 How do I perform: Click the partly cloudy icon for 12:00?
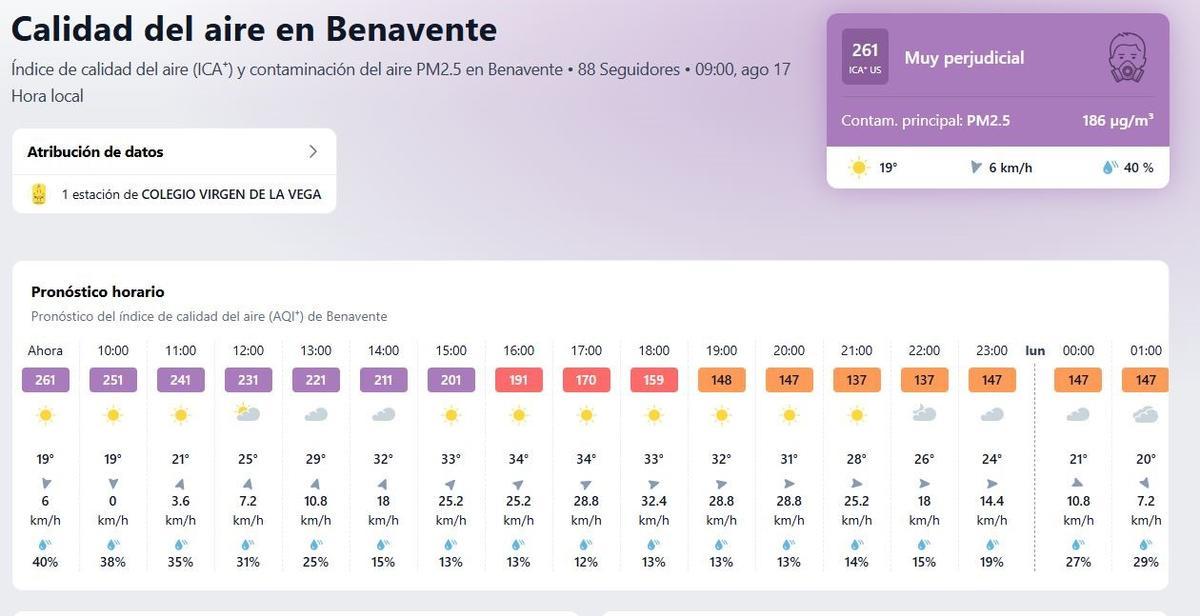(248, 413)
